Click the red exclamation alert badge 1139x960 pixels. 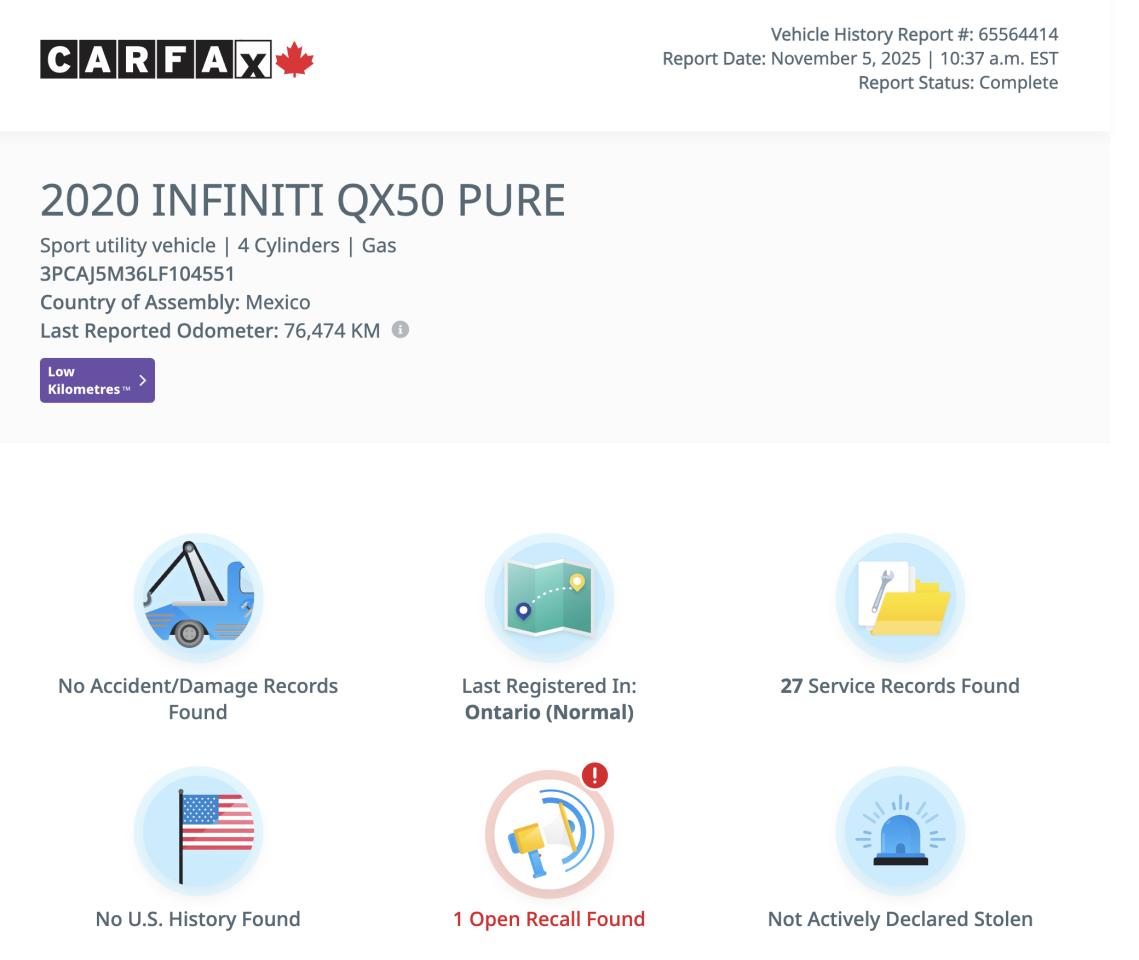point(594,775)
